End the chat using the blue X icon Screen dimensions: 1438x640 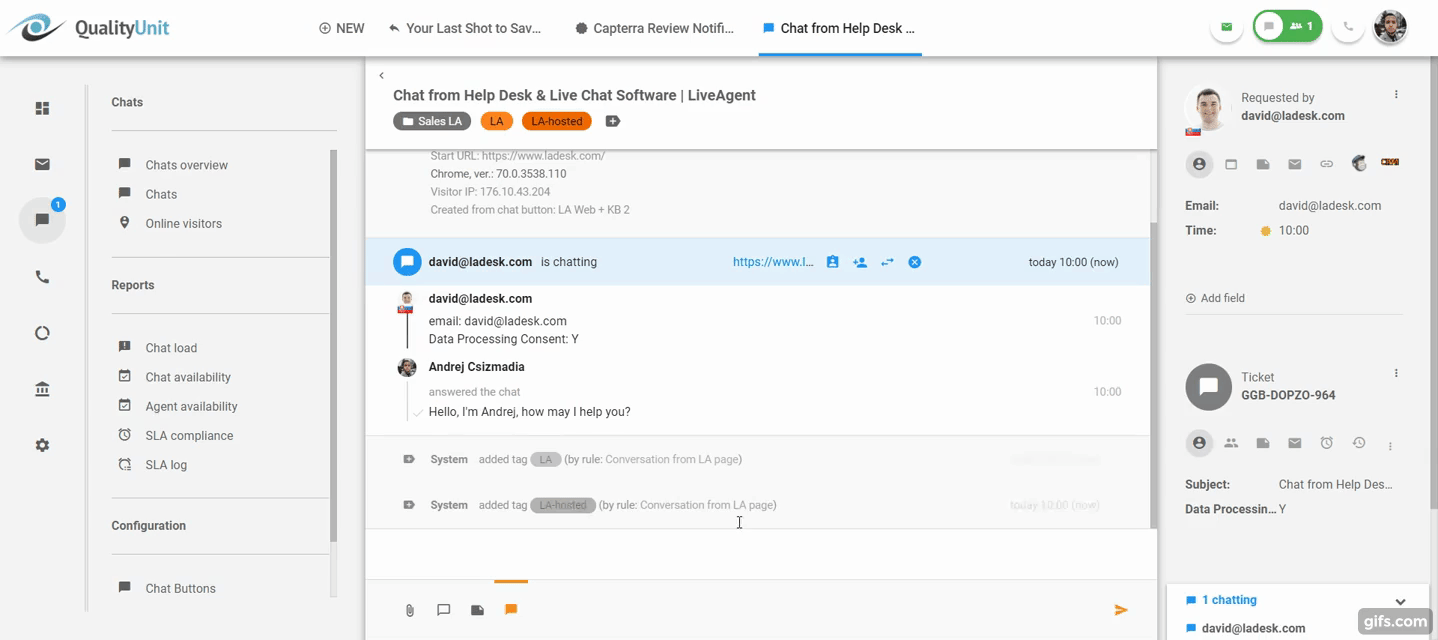(x=914, y=261)
